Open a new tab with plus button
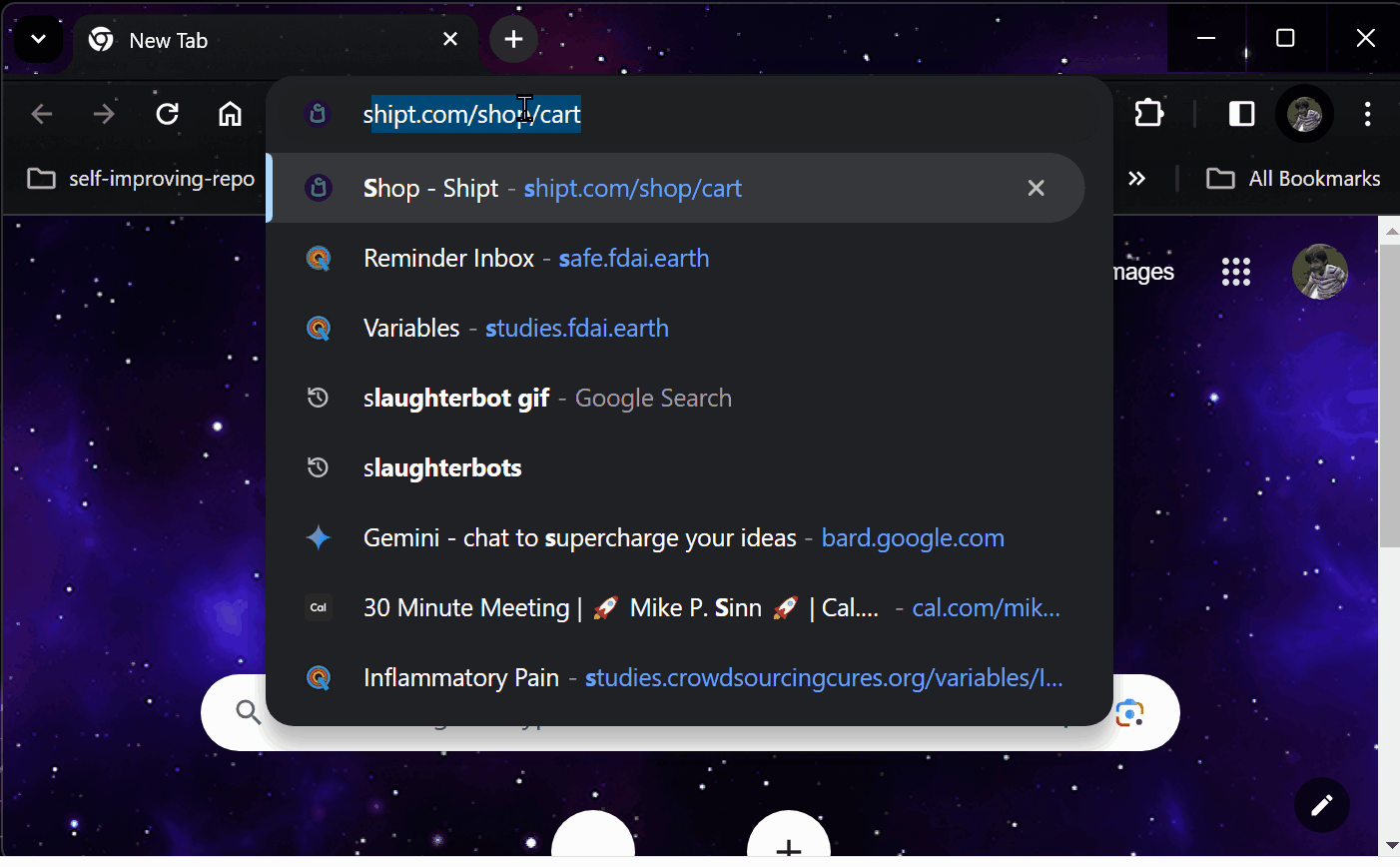The height and width of the screenshot is (867, 1400). click(x=513, y=40)
